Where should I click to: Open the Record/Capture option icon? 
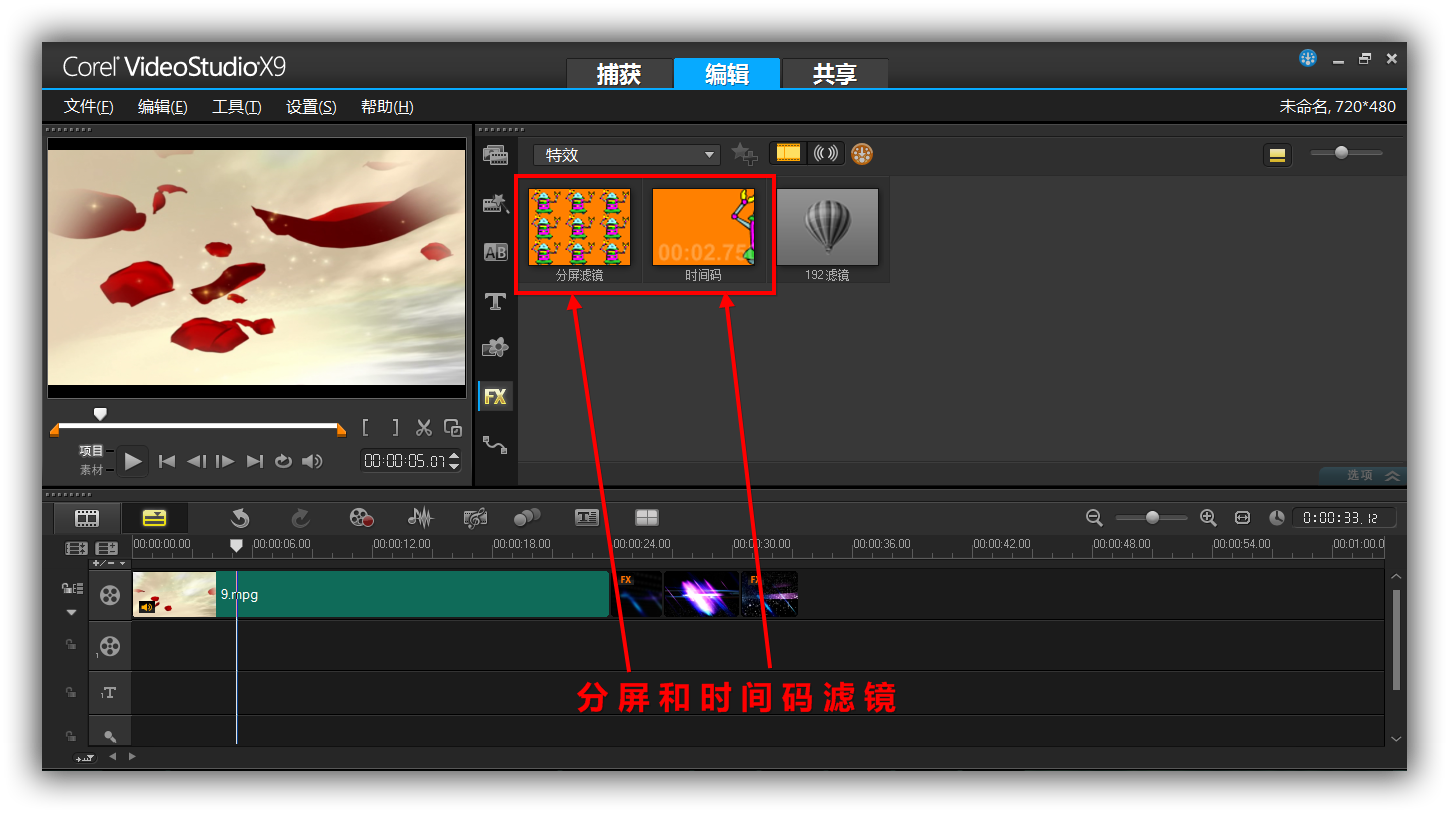pyautogui.click(x=361, y=517)
